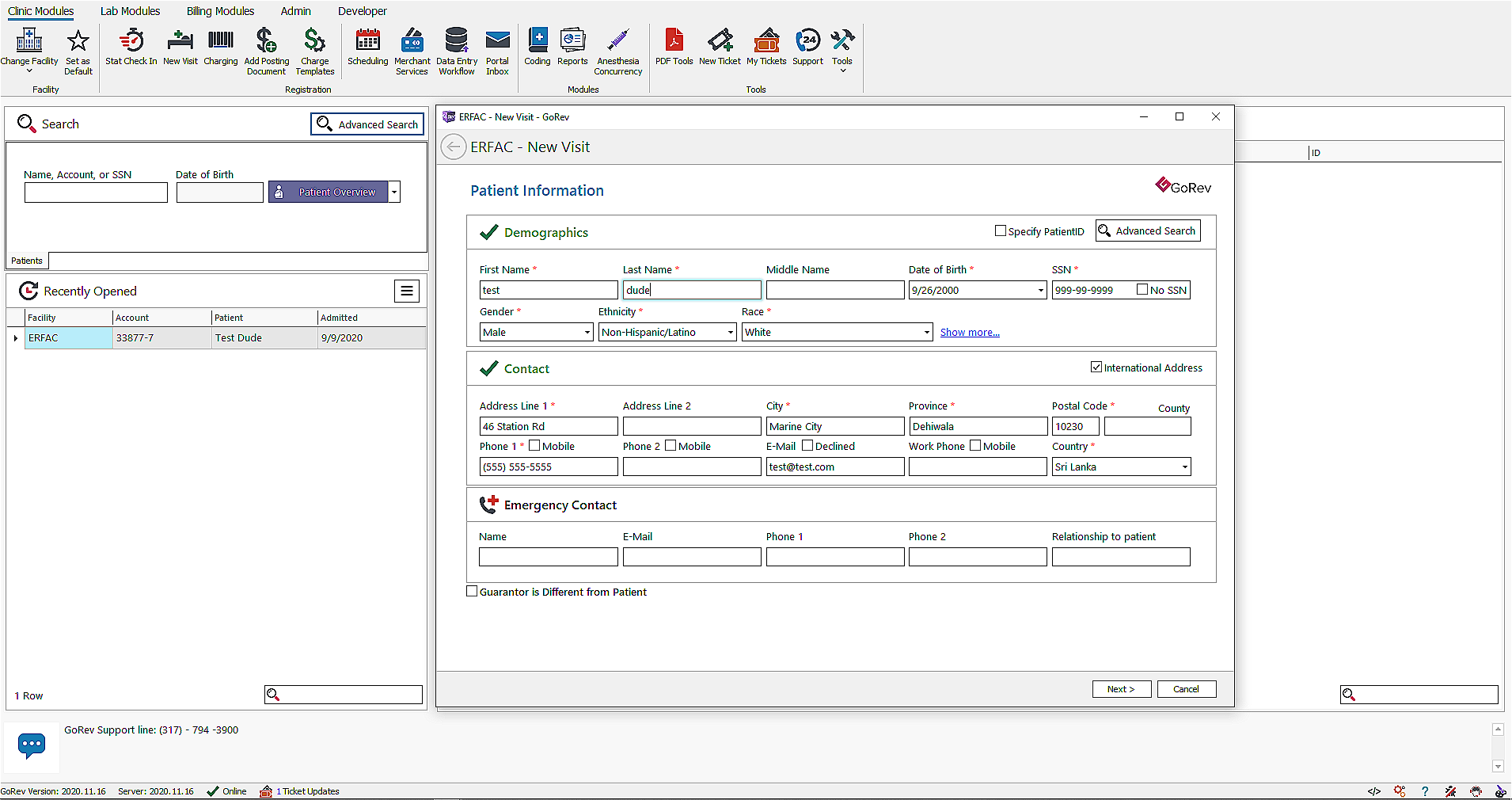Open the Portal Inbox
Viewport: 1512px width, 800px height.
pyautogui.click(x=497, y=51)
